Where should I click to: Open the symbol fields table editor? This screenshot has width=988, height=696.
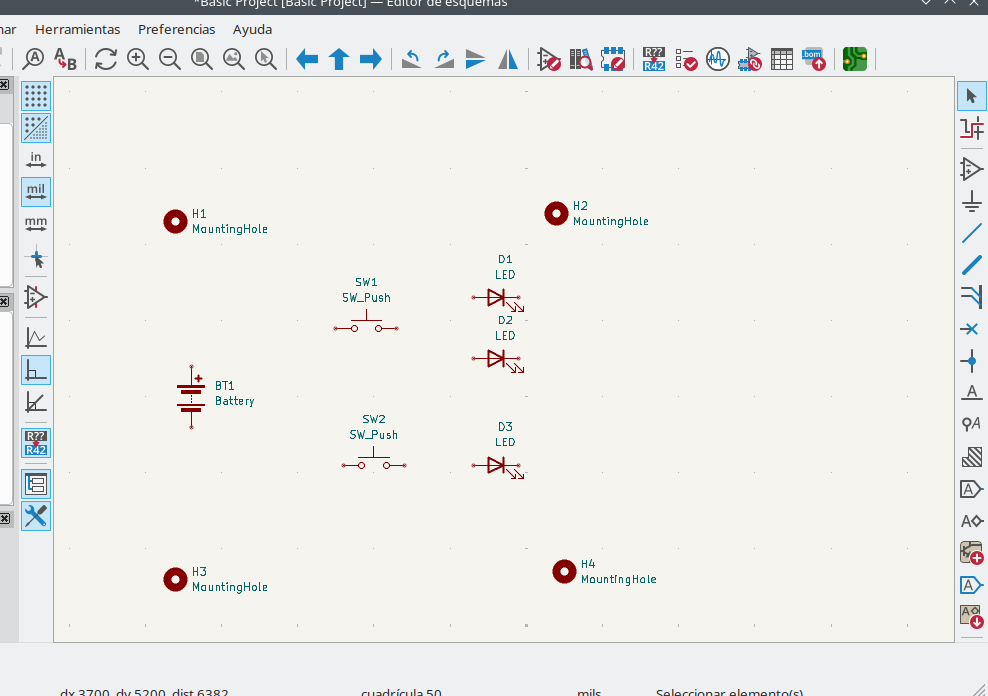[782, 59]
